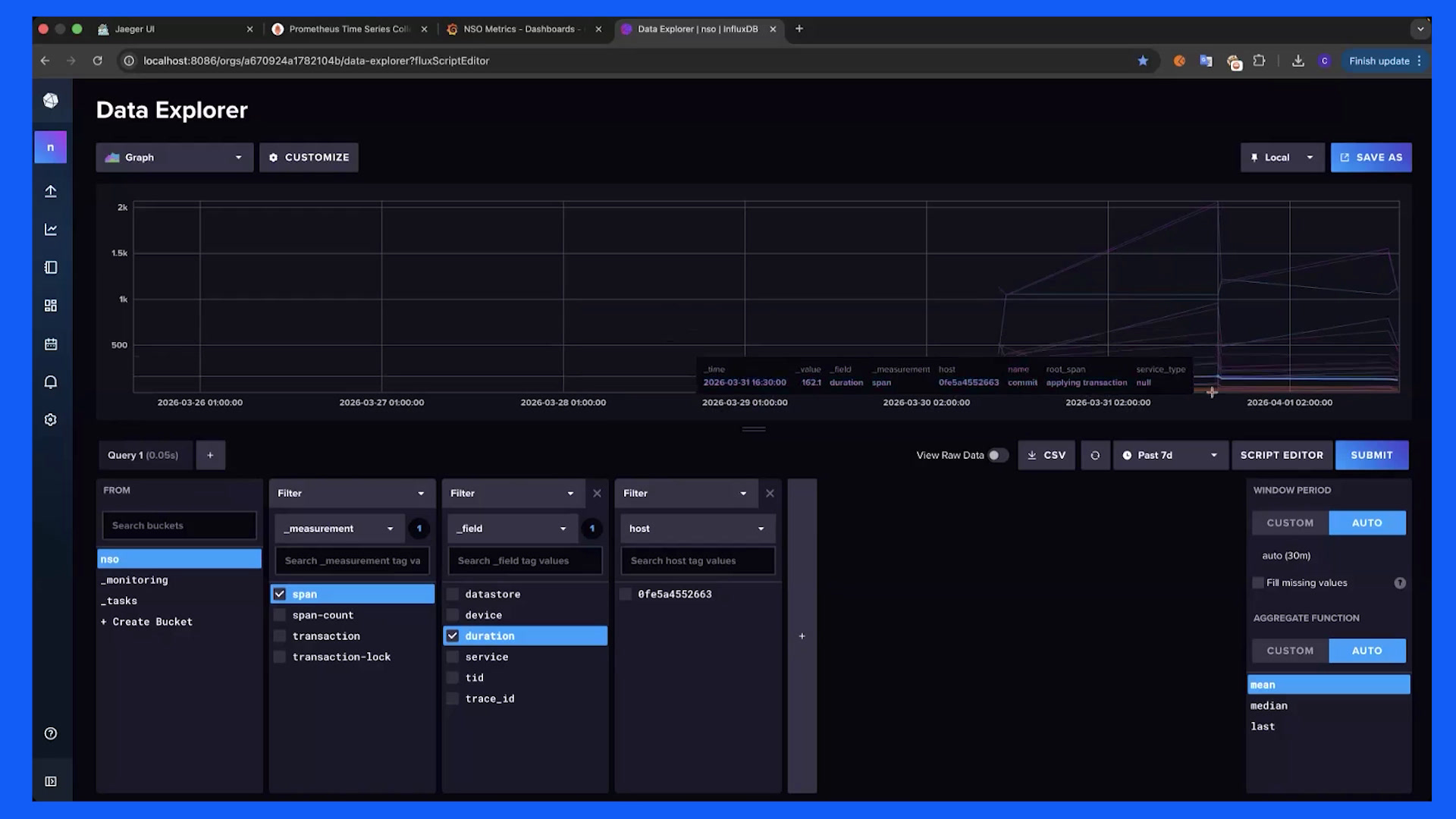Screen dimensions: 1456x819
Task: Select the Query 1 tab
Action: coord(144,455)
